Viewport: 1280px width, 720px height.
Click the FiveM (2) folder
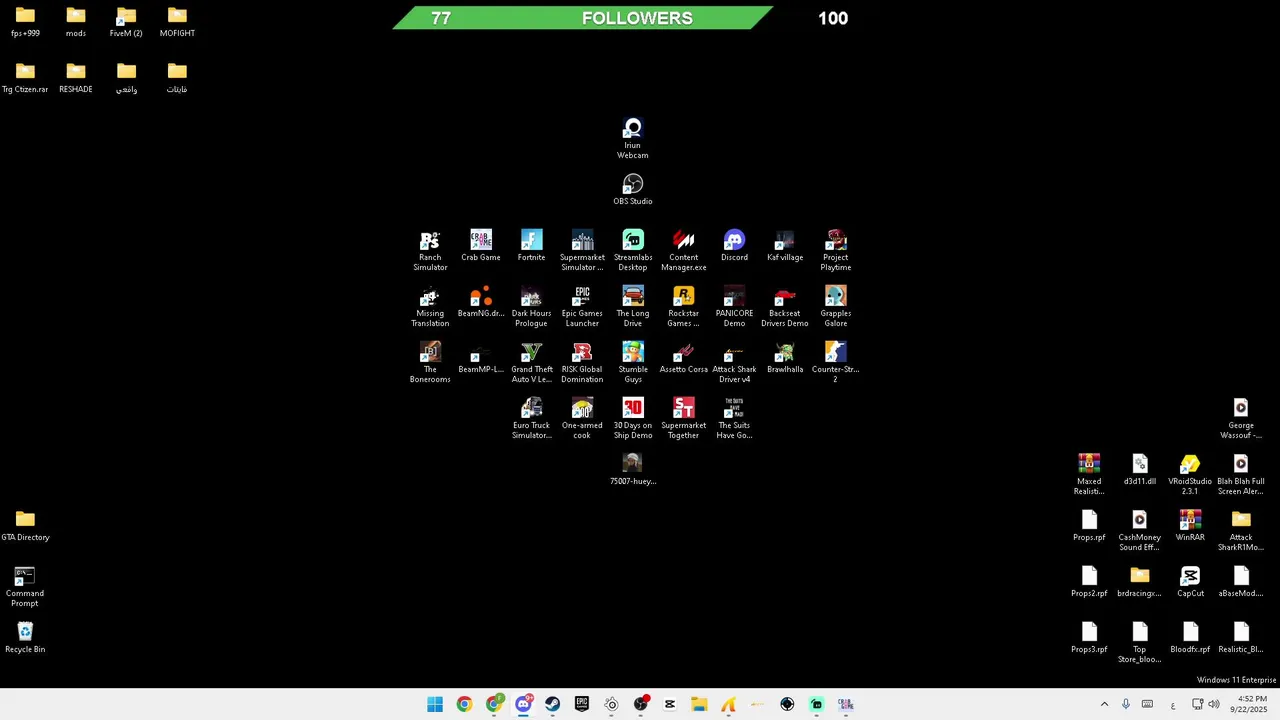click(x=126, y=21)
